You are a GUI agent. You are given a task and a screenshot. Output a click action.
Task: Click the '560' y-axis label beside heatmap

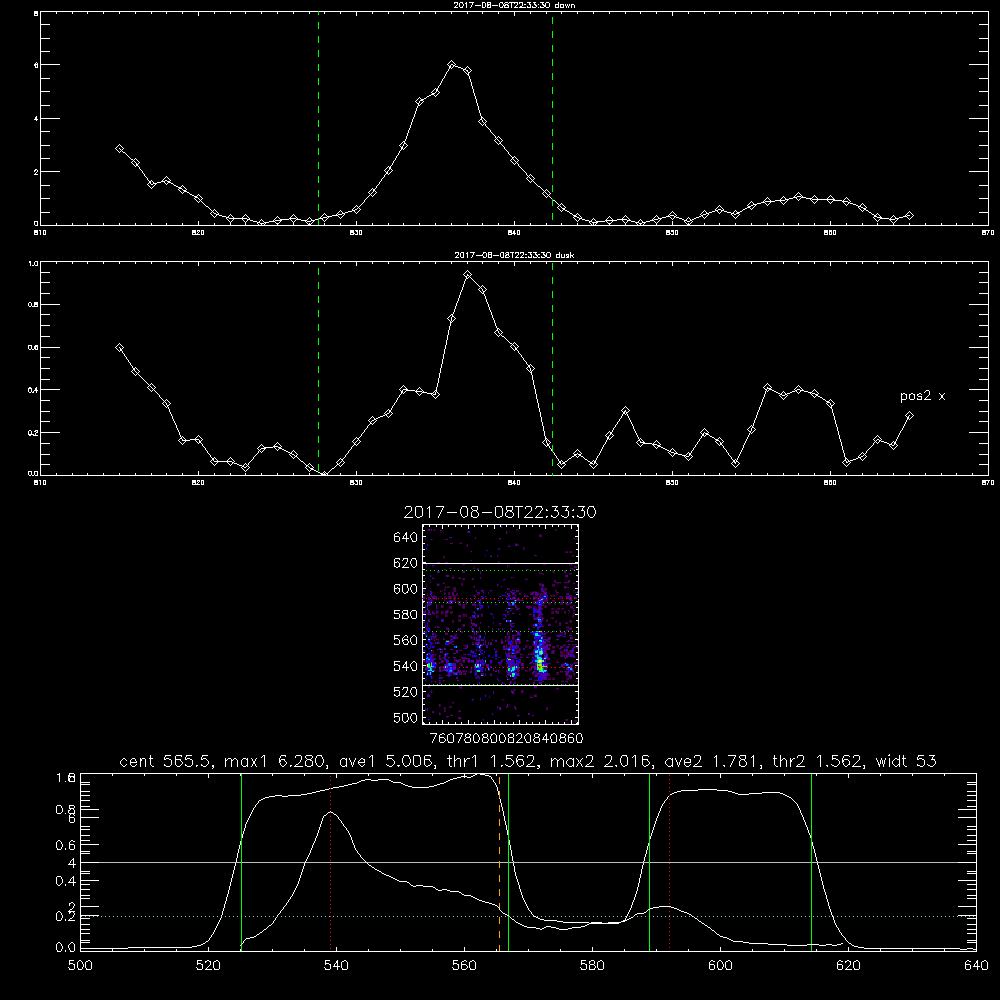pyautogui.click(x=405, y=640)
